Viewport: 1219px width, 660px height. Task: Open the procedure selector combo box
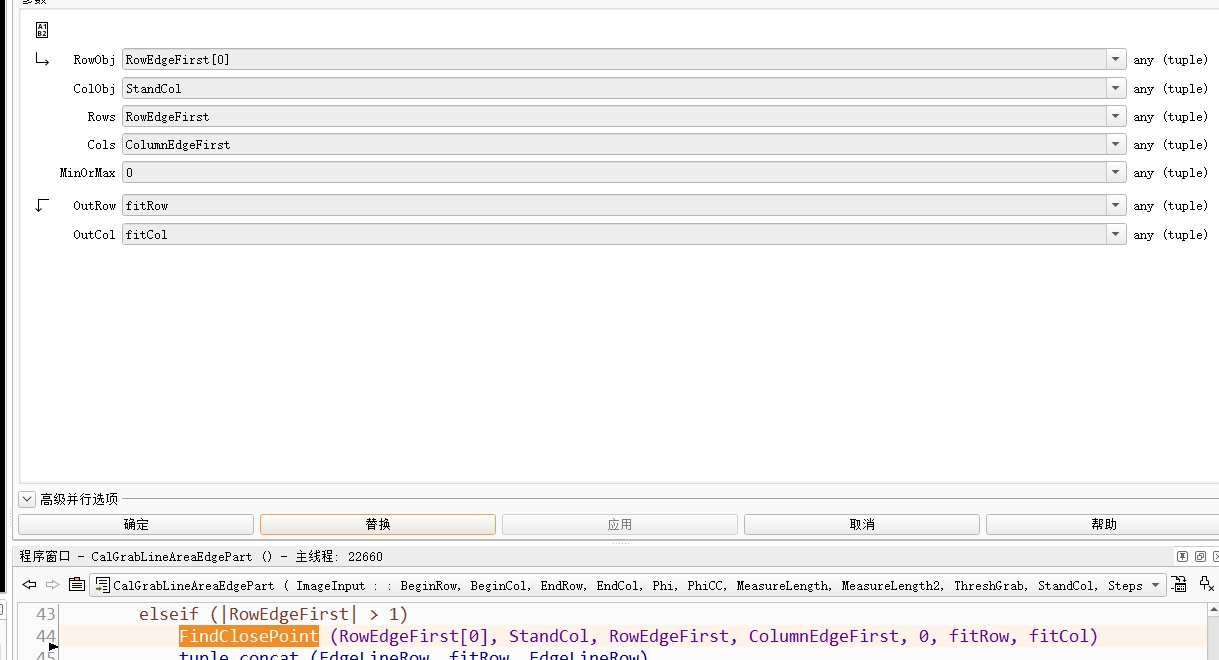tap(1155, 586)
